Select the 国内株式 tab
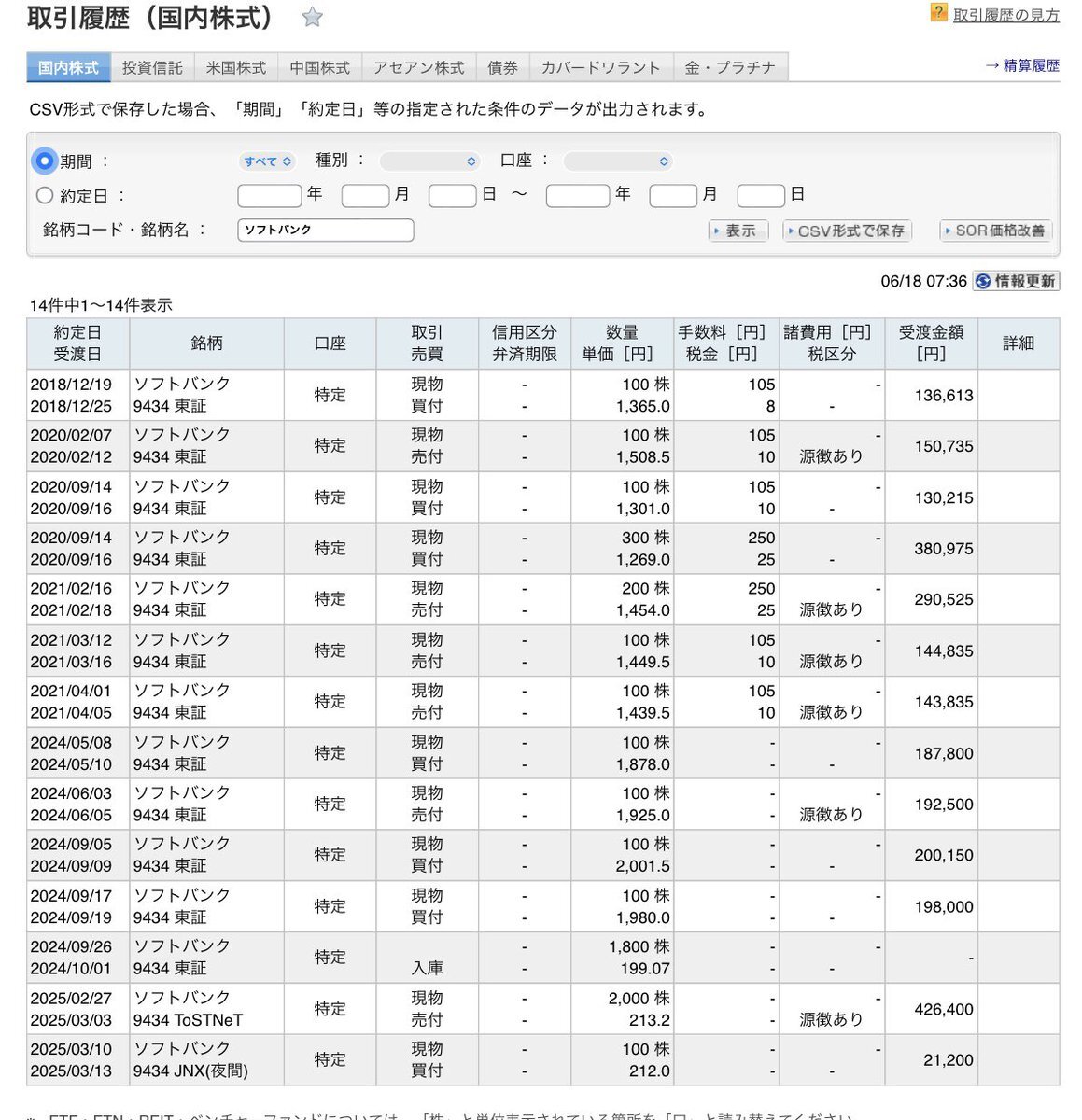 click(68, 67)
